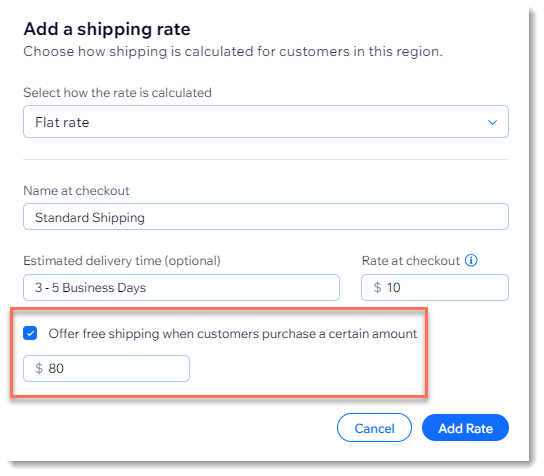The image size is (544, 476).
Task: Cancel the shipping rate dialog
Action: tap(374, 428)
